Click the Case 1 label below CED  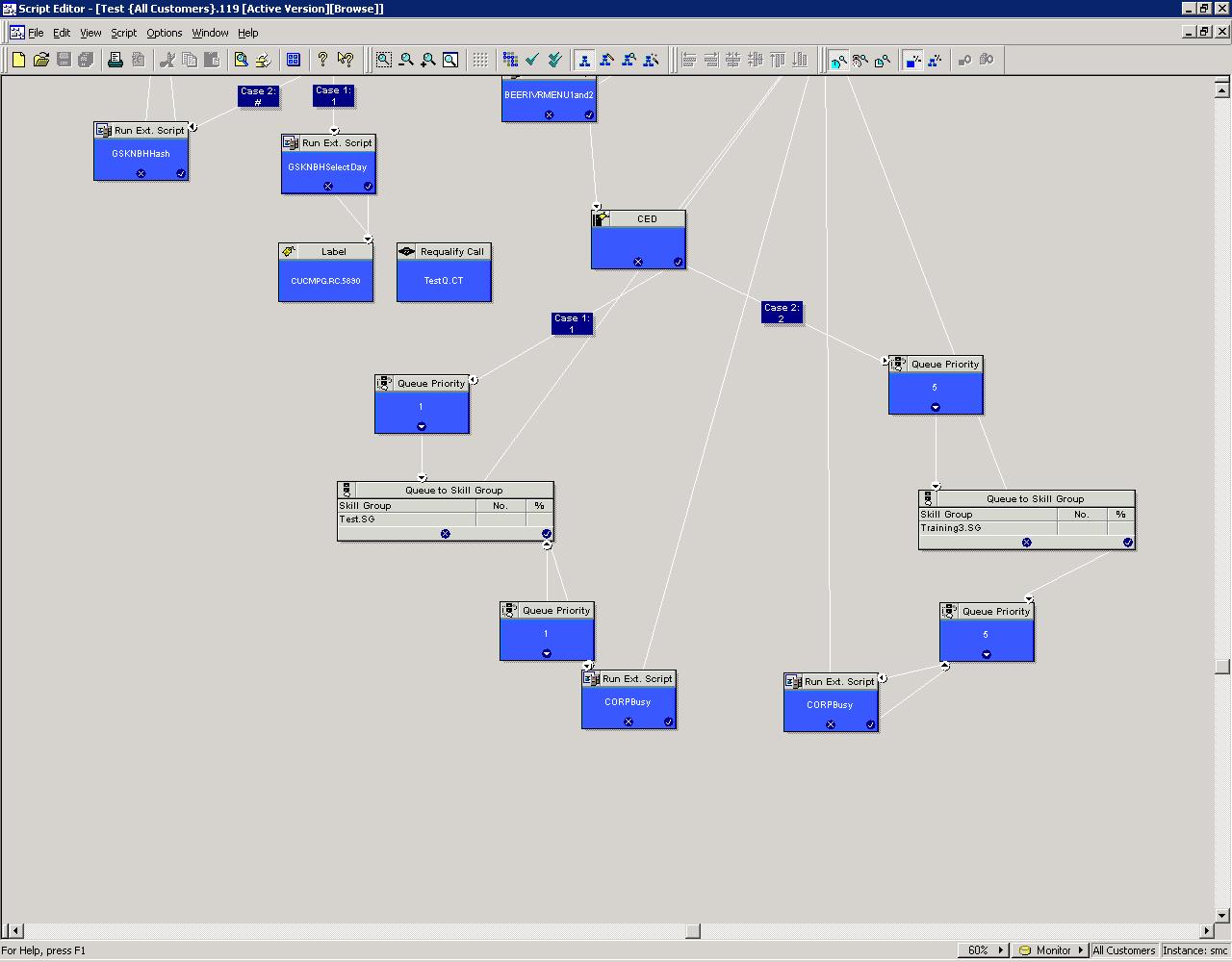click(572, 323)
